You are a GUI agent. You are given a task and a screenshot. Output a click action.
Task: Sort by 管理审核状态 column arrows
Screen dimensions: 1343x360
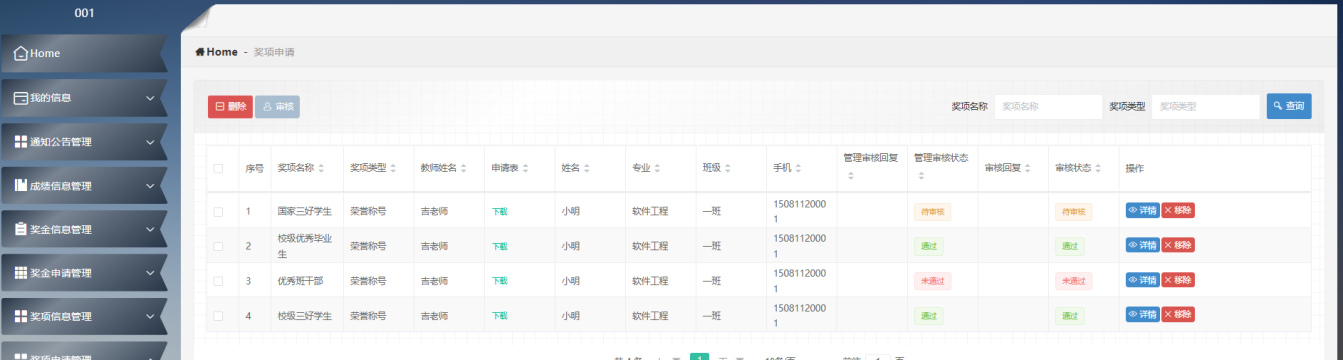coord(921,177)
